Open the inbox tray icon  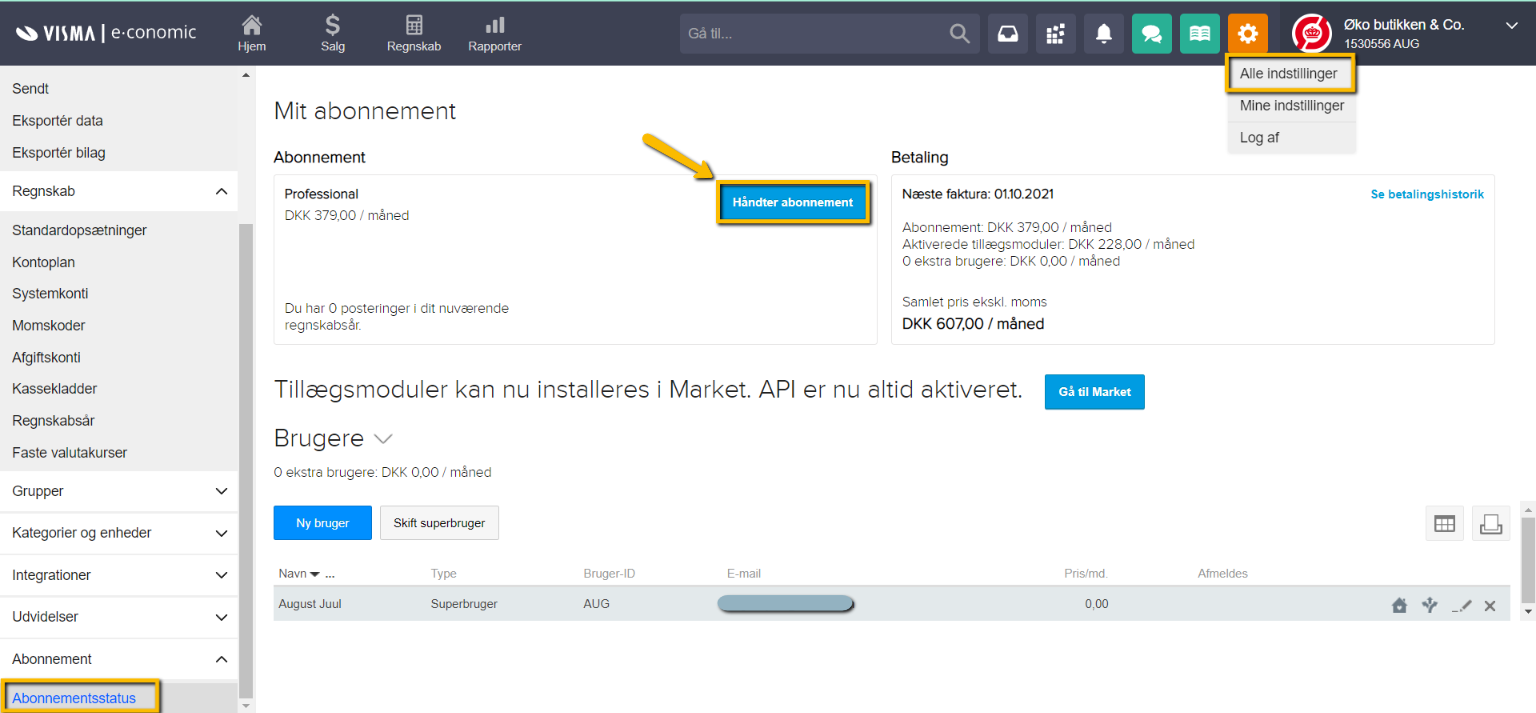[1008, 34]
